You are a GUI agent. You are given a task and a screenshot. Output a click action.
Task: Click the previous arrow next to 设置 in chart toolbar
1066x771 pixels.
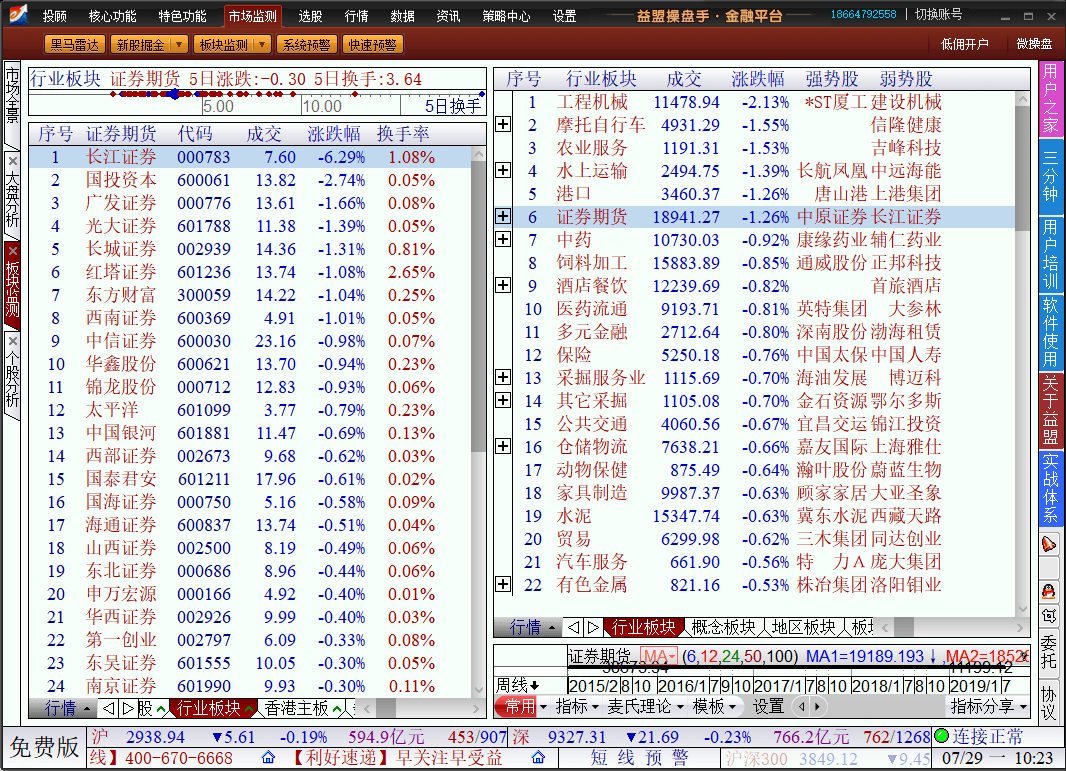[802, 706]
